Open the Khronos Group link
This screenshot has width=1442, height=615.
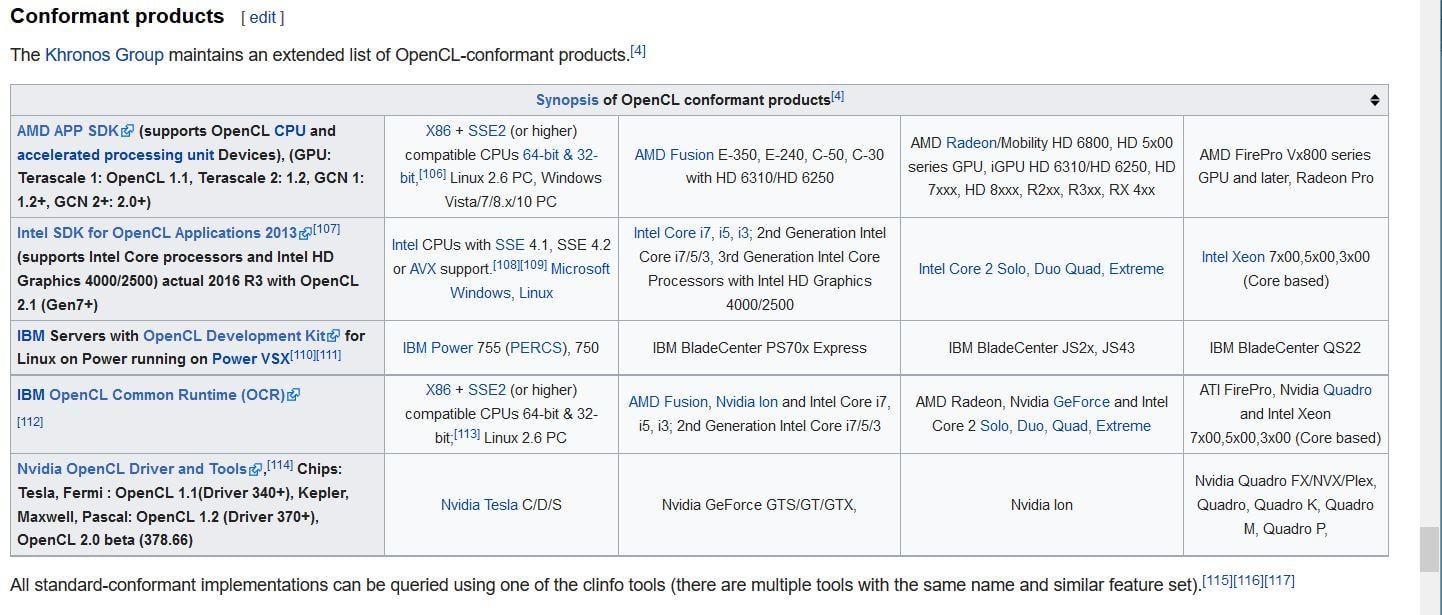[x=104, y=55]
